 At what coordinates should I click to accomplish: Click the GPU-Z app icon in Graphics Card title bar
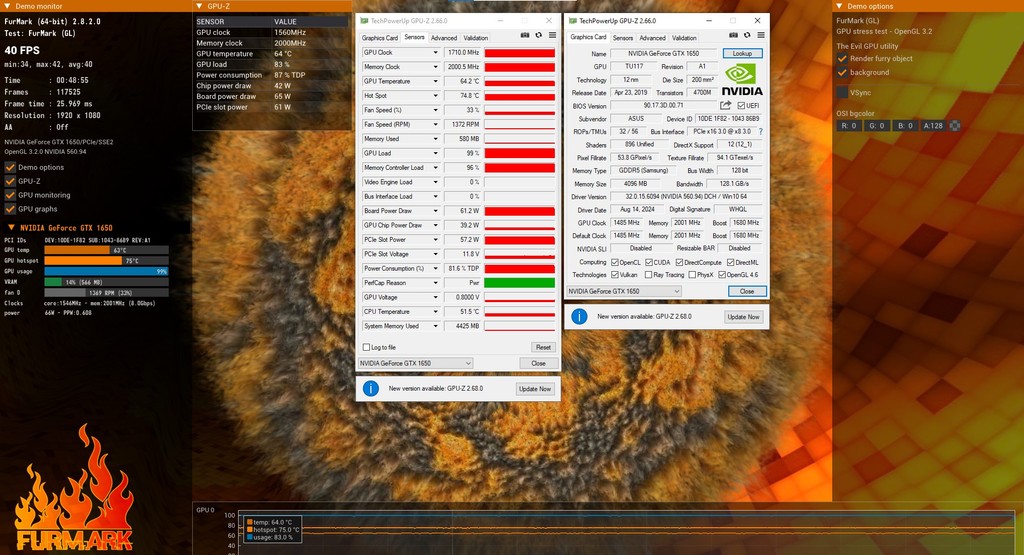573,21
